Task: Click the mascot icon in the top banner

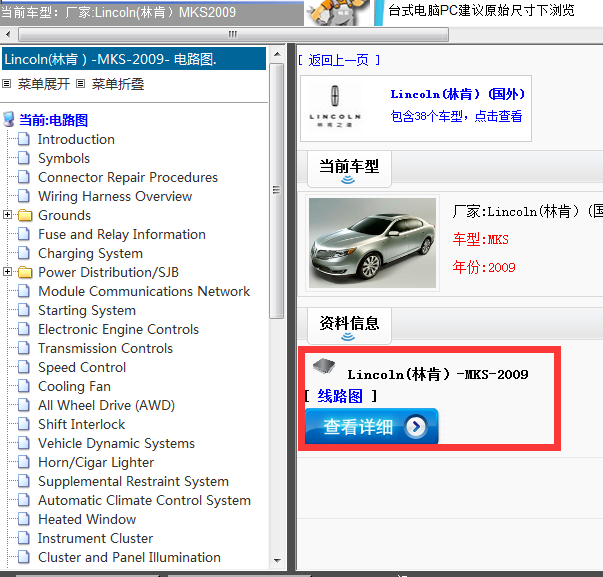Action: [337, 13]
